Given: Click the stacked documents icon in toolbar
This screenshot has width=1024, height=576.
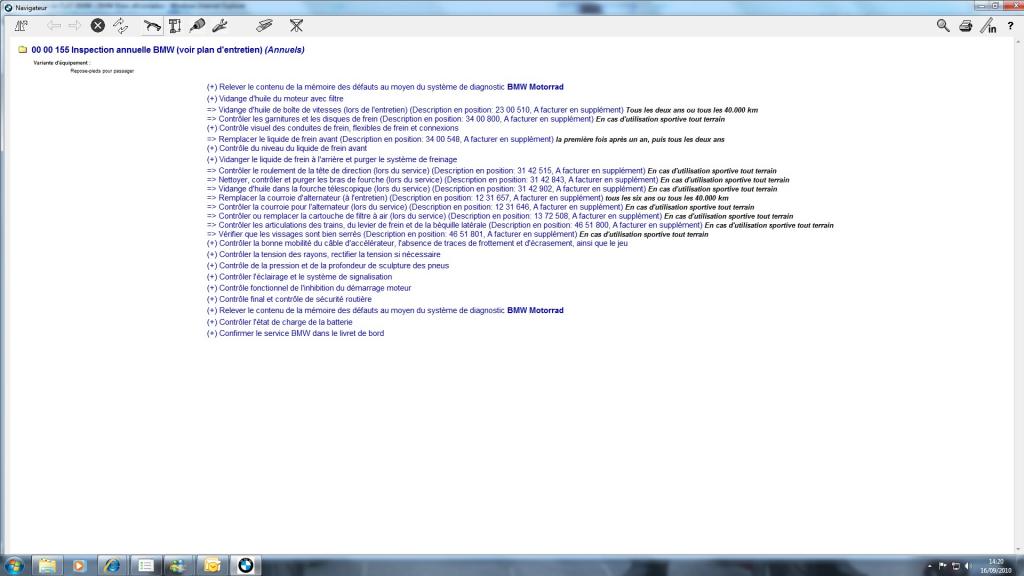Looking at the screenshot, I should [264, 25].
